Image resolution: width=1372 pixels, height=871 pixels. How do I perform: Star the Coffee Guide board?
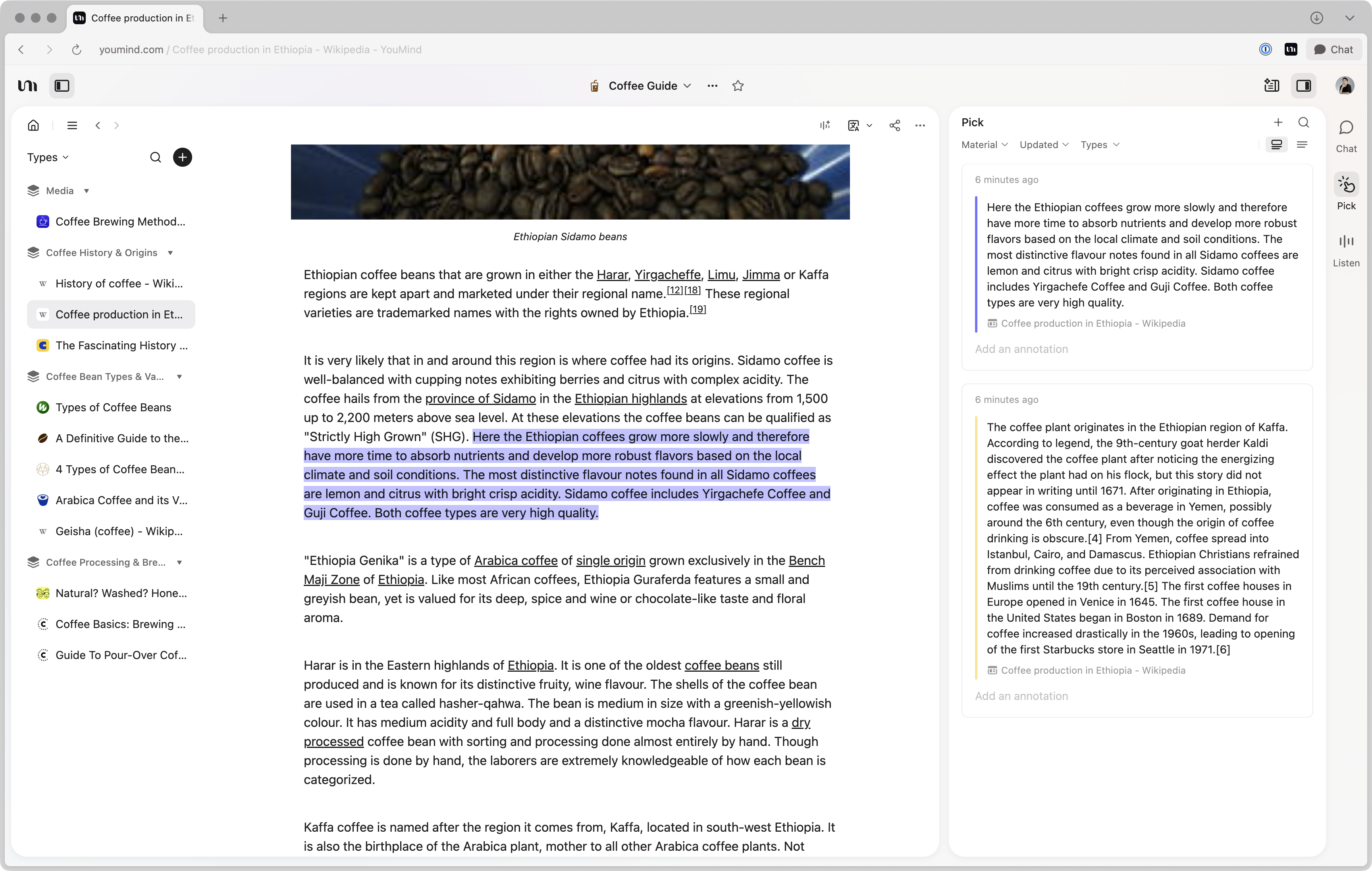(738, 86)
